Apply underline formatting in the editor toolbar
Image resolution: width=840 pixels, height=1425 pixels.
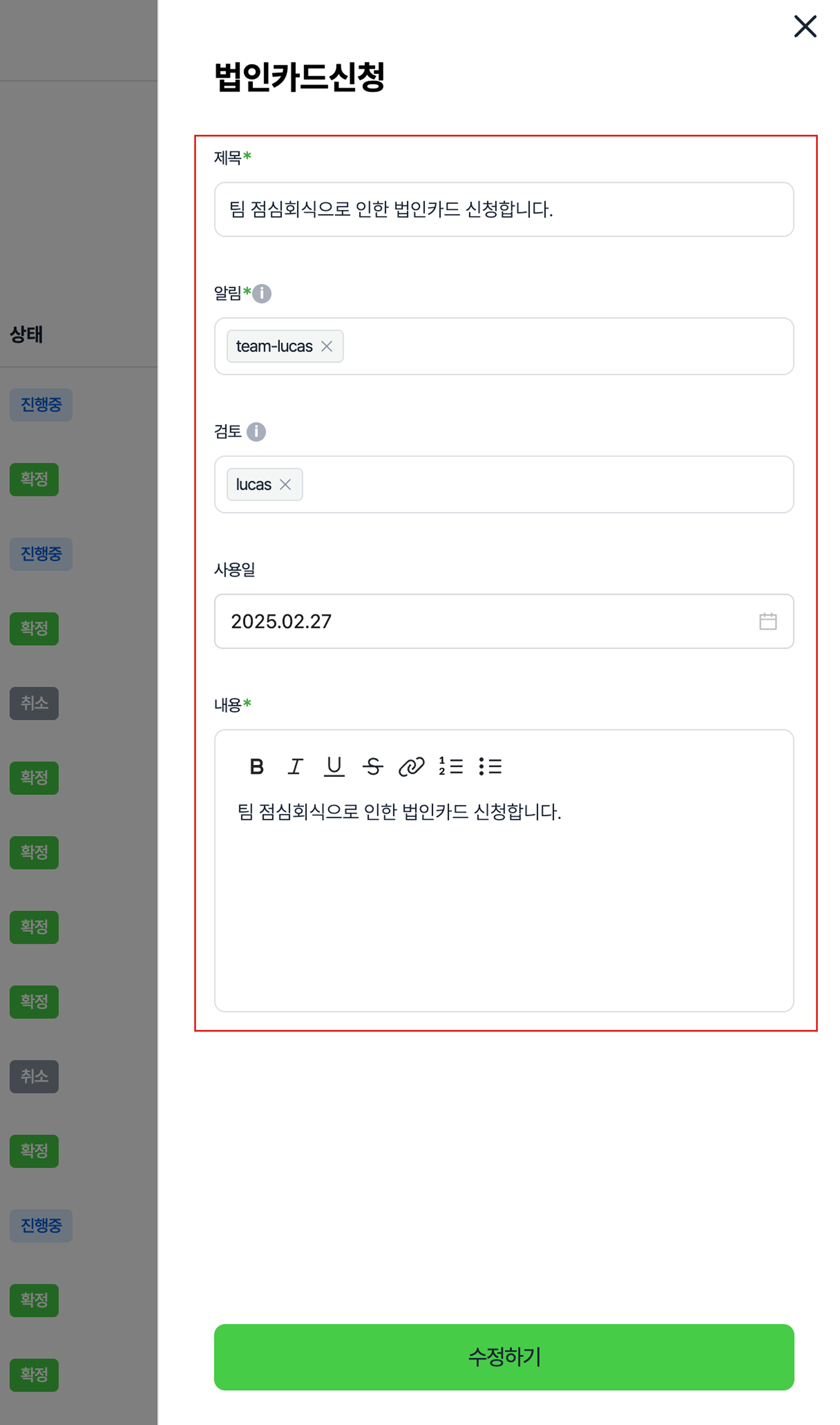tap(334, 766)
